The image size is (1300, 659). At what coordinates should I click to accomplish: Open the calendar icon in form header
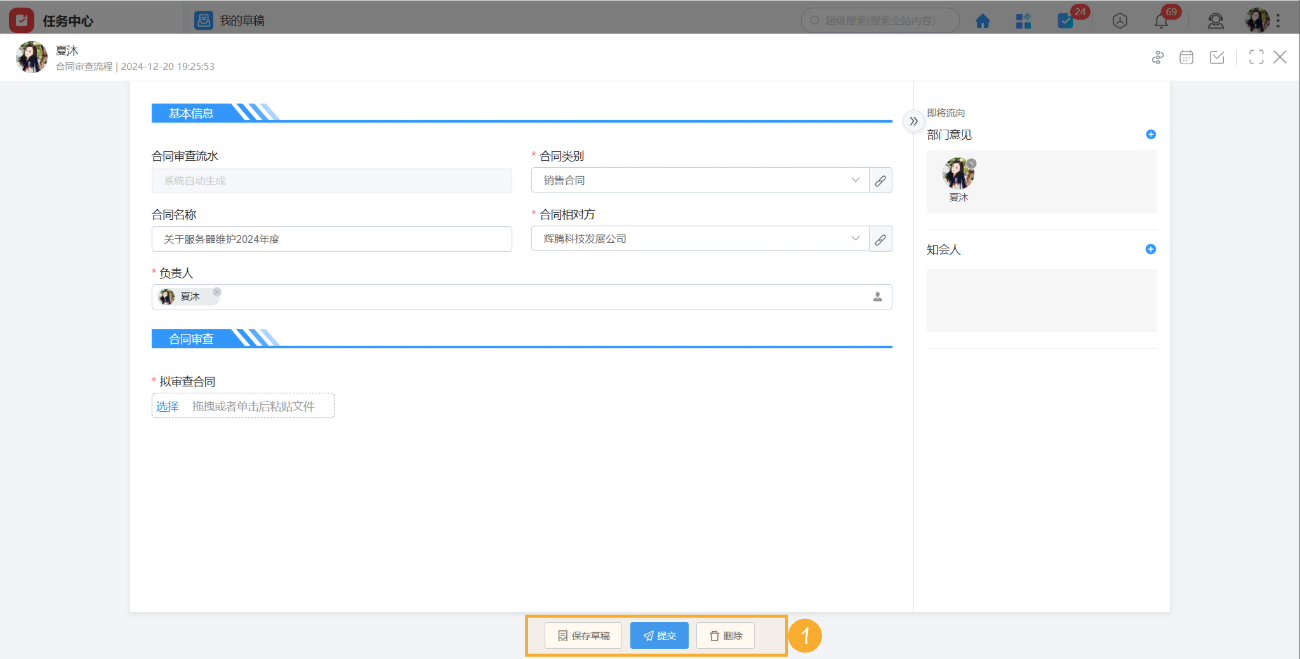pyautogui.click(x=1187, y=57)
